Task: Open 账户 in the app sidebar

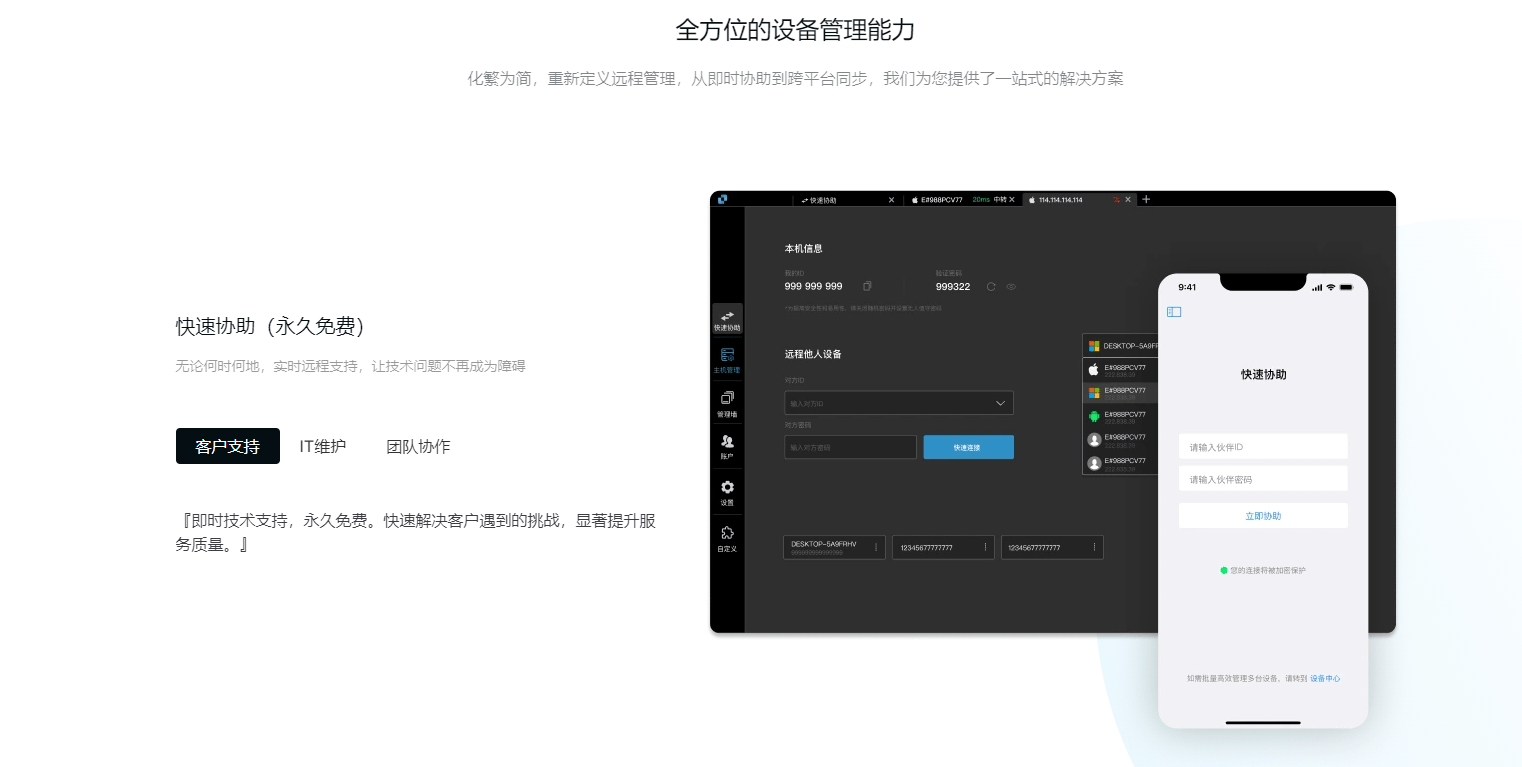Action: click(727, 447)
